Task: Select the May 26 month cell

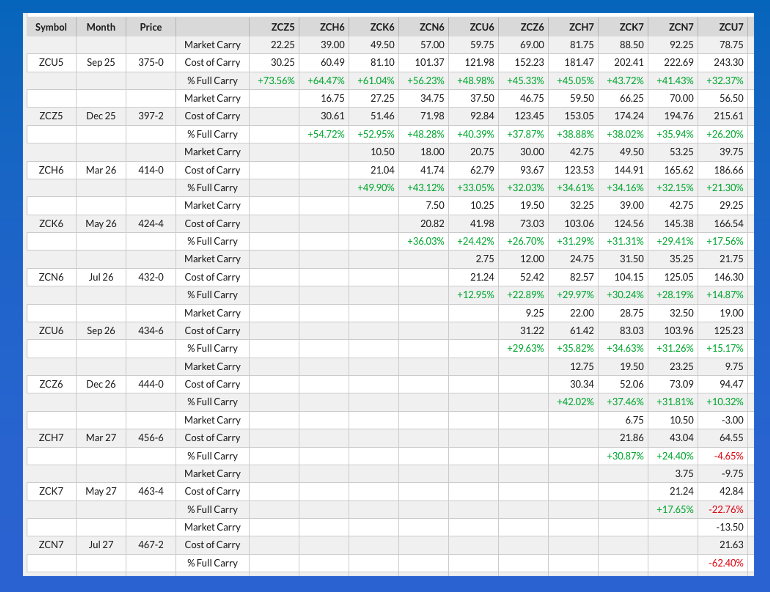Action: pos(101,223)
